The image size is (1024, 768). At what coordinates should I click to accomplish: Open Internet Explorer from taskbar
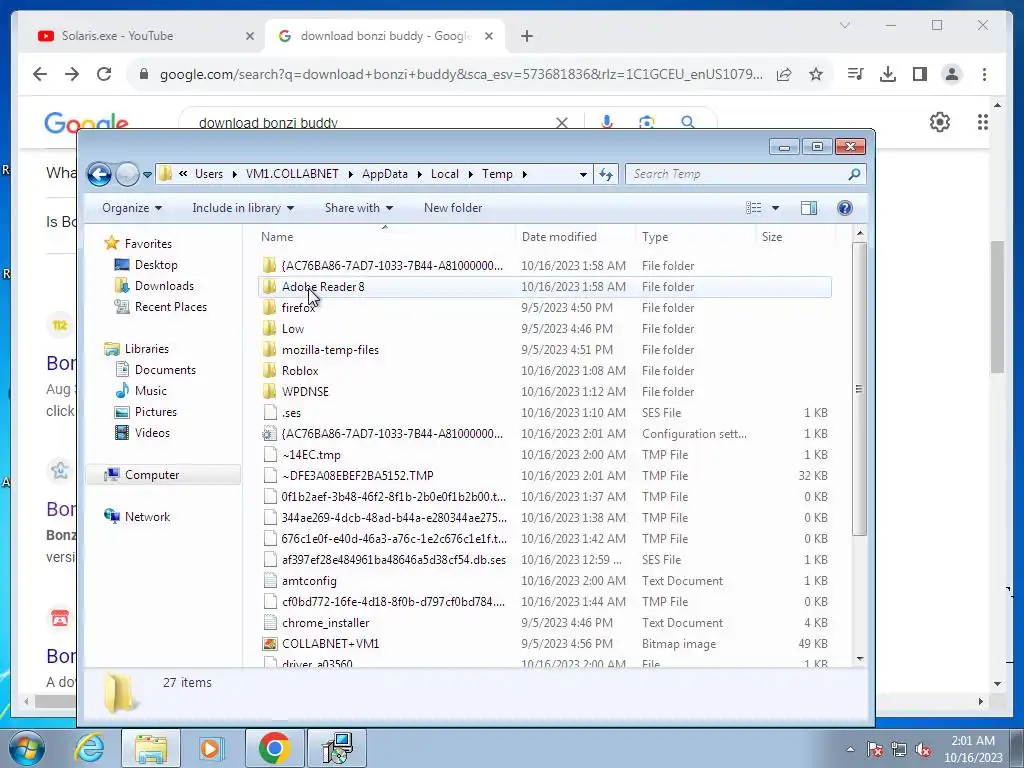click(89, 748)
